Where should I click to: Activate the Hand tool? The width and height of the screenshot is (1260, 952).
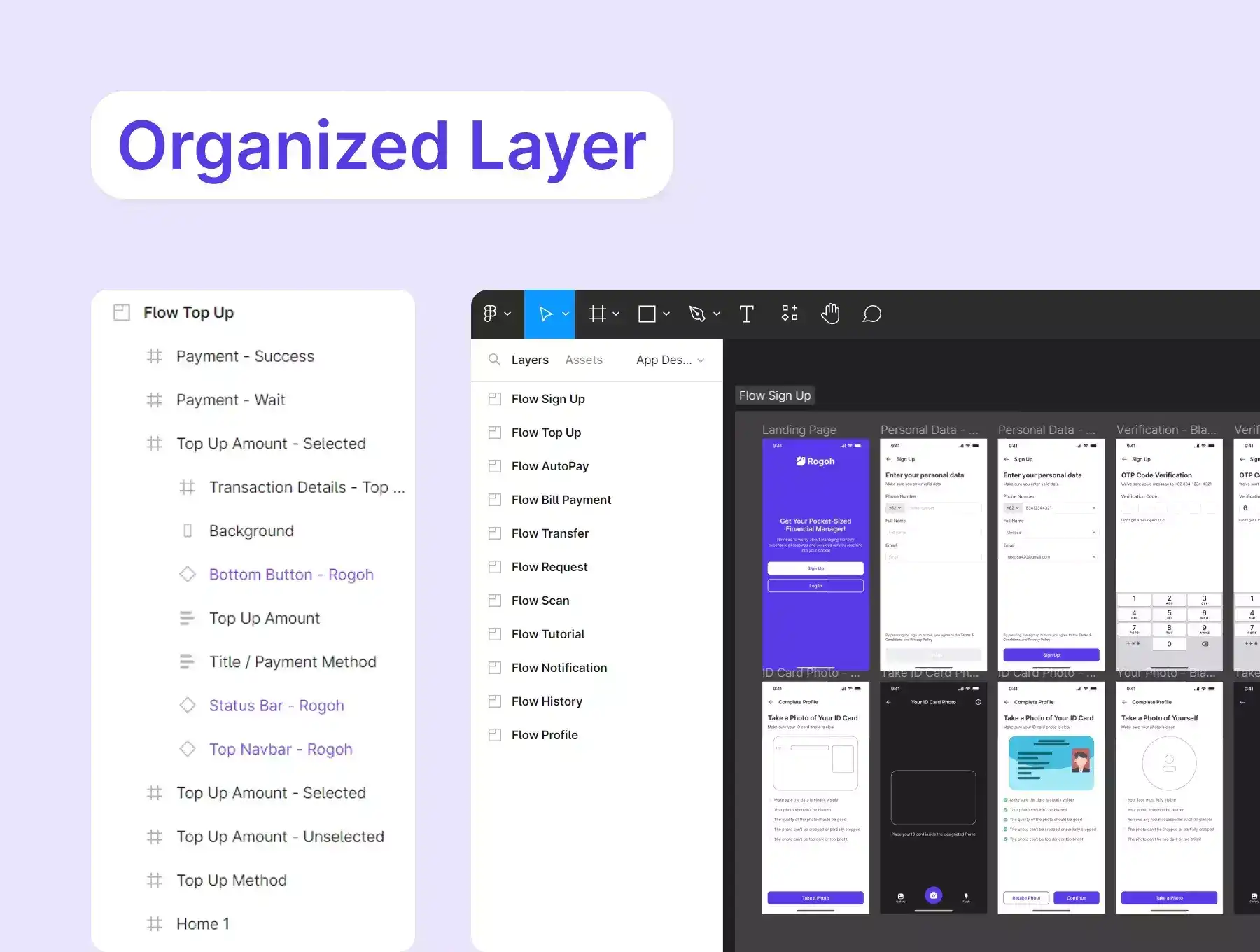pos(830,314)
